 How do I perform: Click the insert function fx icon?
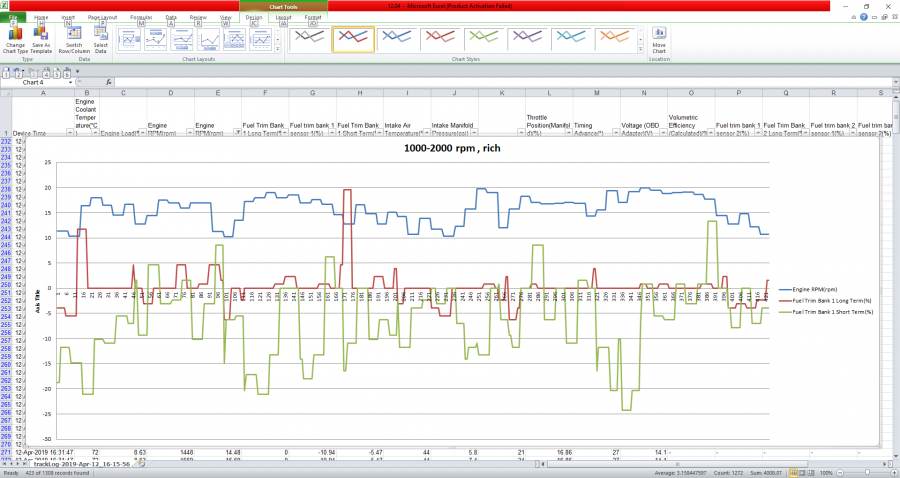pos(108,82)
